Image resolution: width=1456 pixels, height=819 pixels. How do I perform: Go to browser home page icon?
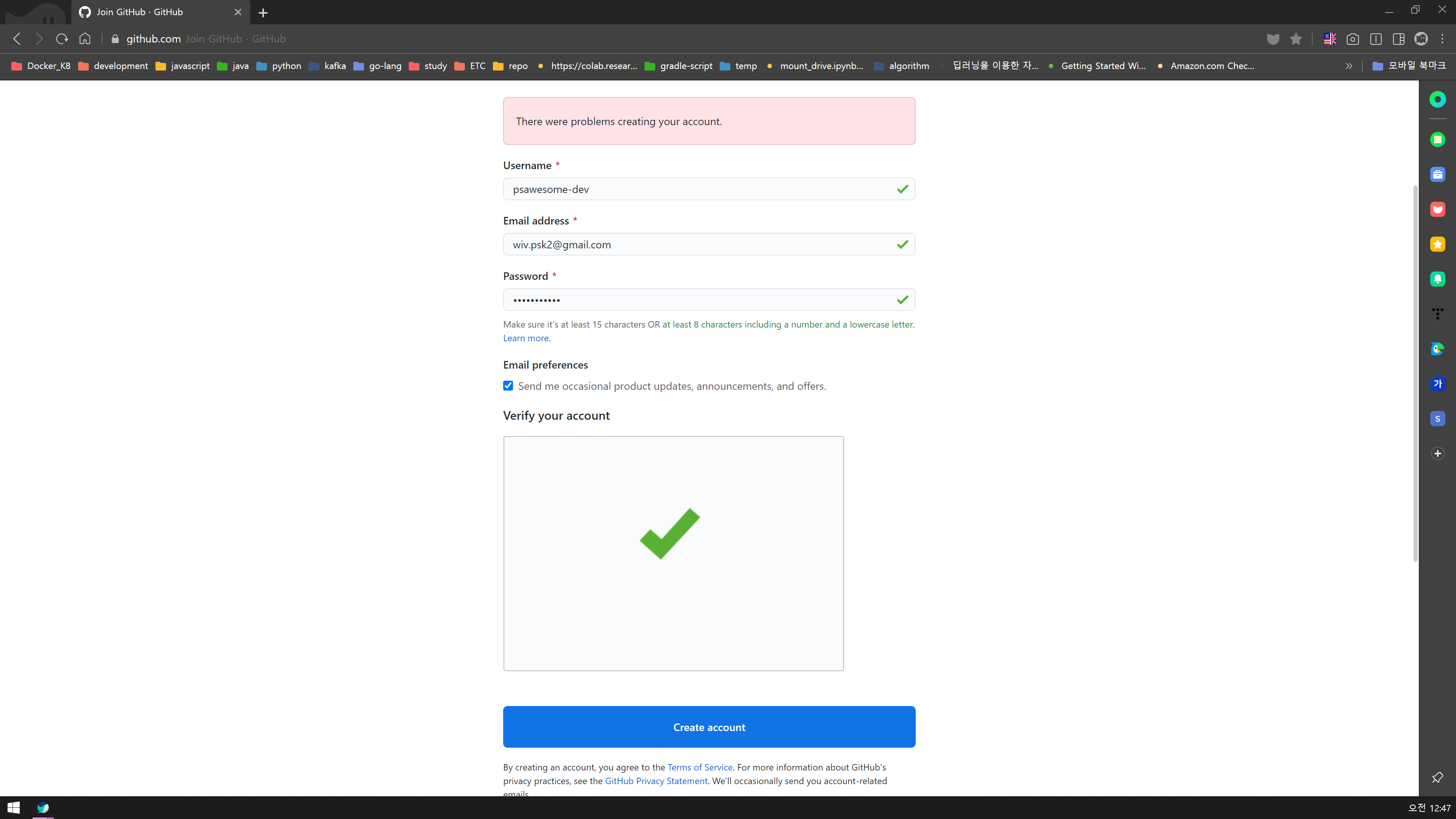(85, 38)
